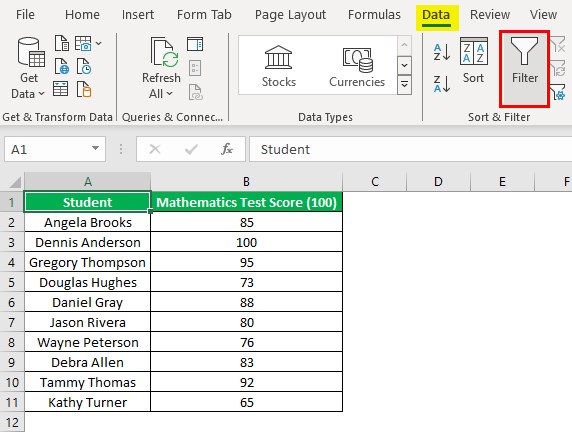Open the File tab
Viewport: 572px width, 432px height.
(x=25, y=15)
